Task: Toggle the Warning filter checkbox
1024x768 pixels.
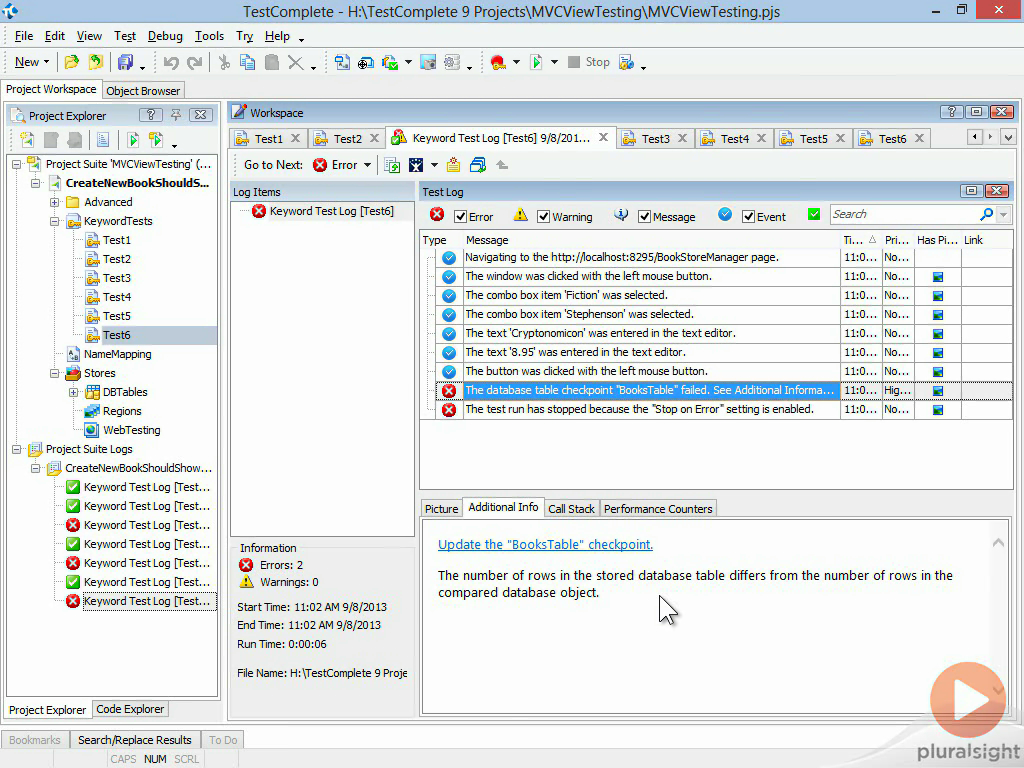Action: 543,217
